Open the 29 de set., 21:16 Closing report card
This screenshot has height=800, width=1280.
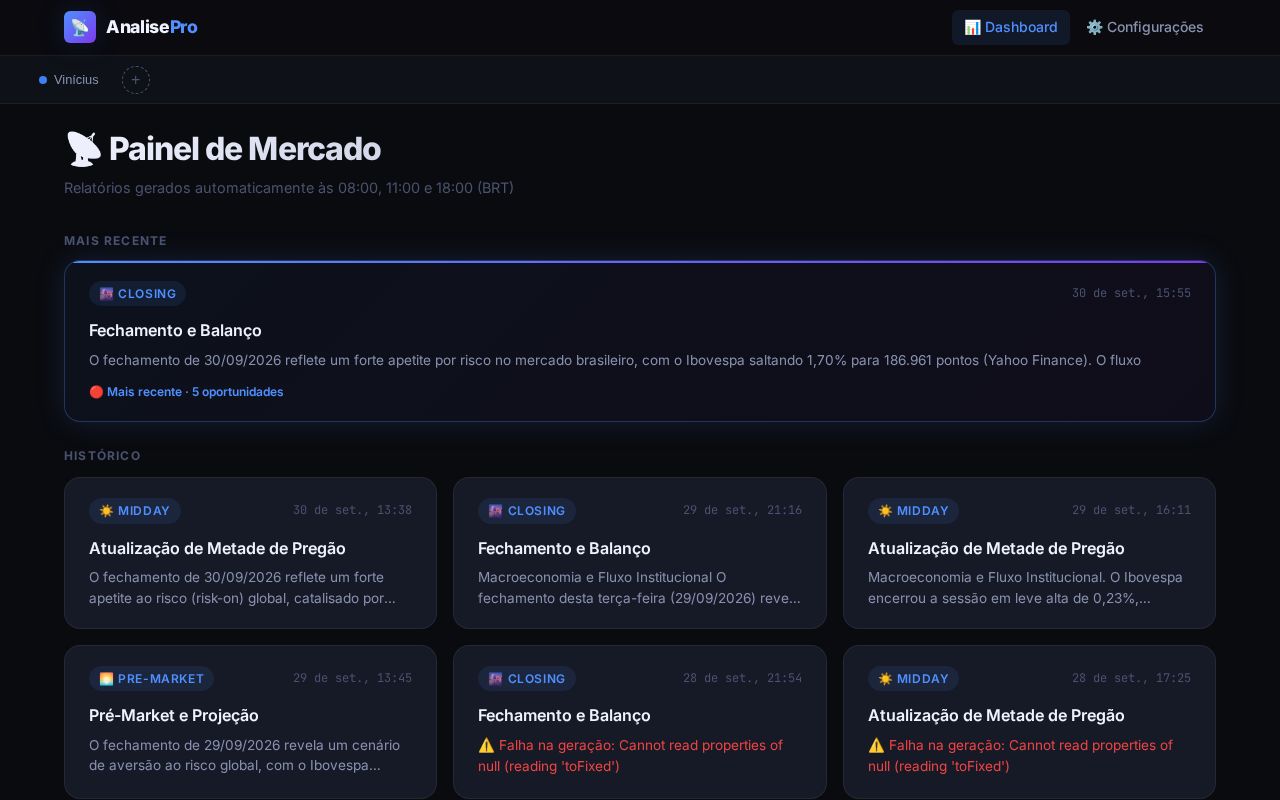click(640, 553)
